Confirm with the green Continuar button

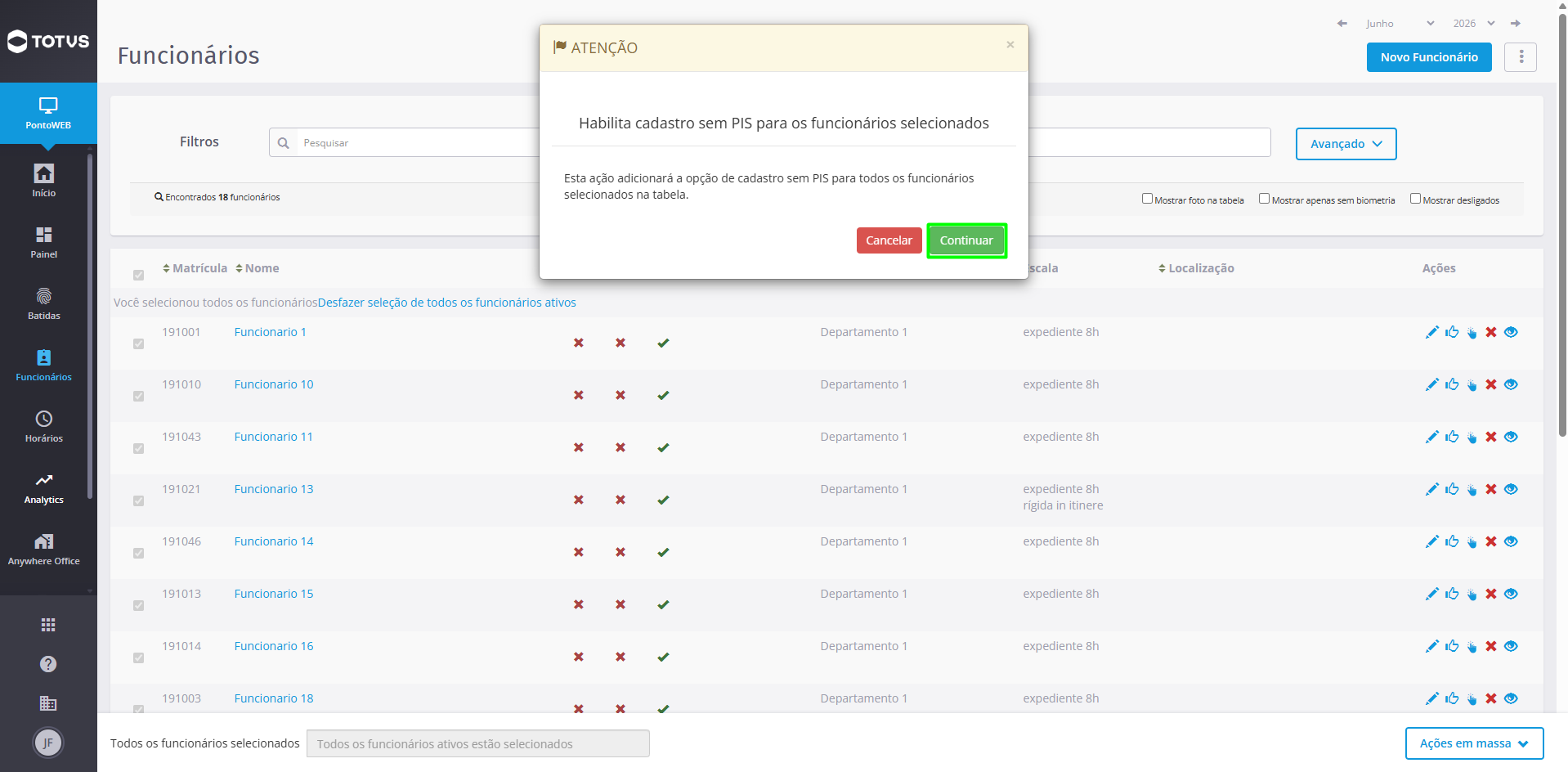point(966,240)
